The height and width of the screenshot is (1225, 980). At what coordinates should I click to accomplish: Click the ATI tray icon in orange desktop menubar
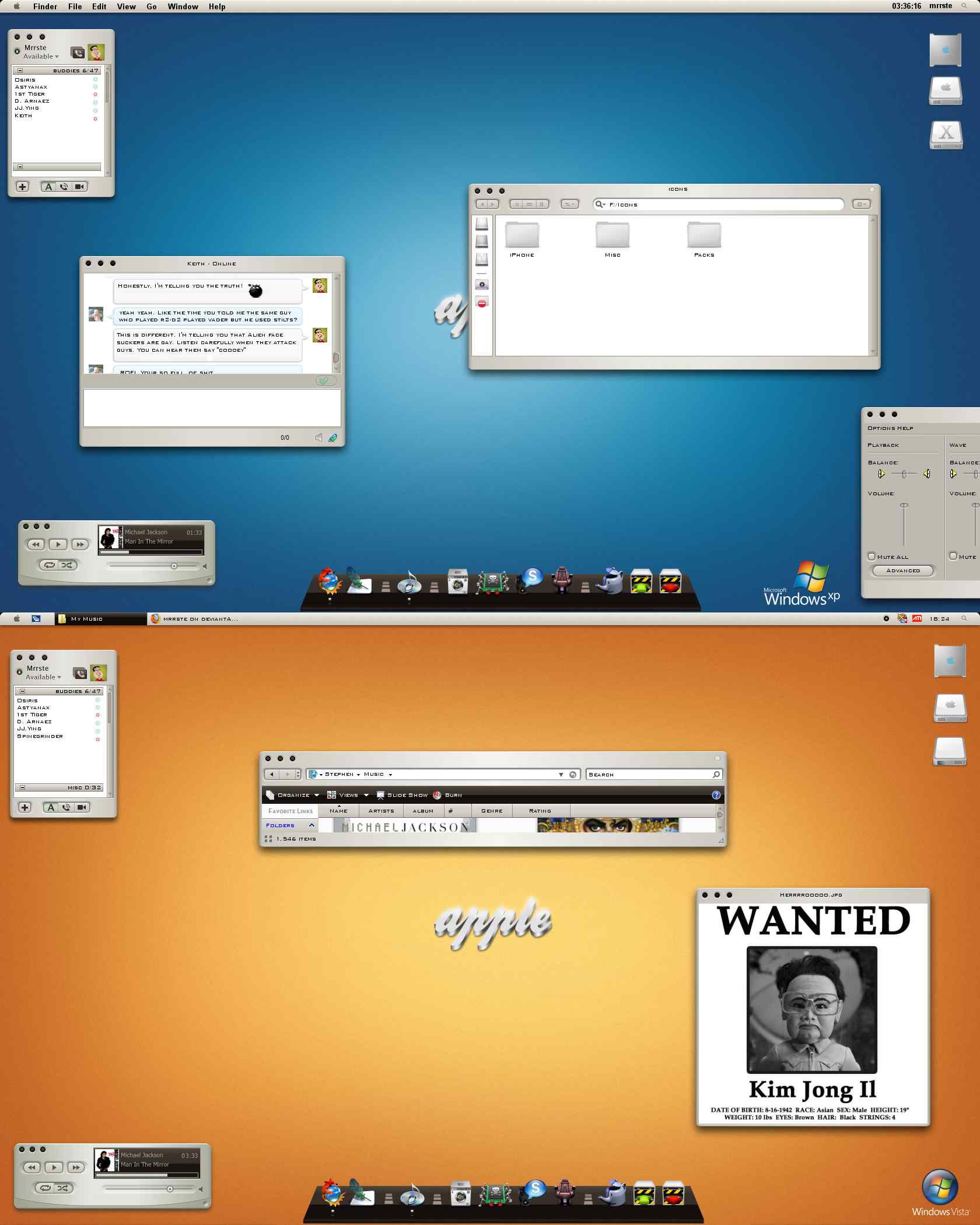point(917,618)
